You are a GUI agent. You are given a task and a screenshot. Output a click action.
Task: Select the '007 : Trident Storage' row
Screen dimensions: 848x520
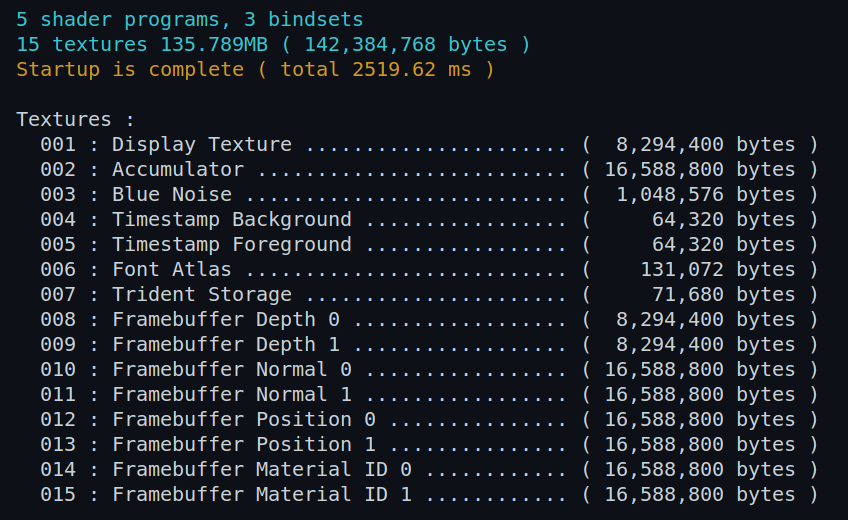coord(429,295)
